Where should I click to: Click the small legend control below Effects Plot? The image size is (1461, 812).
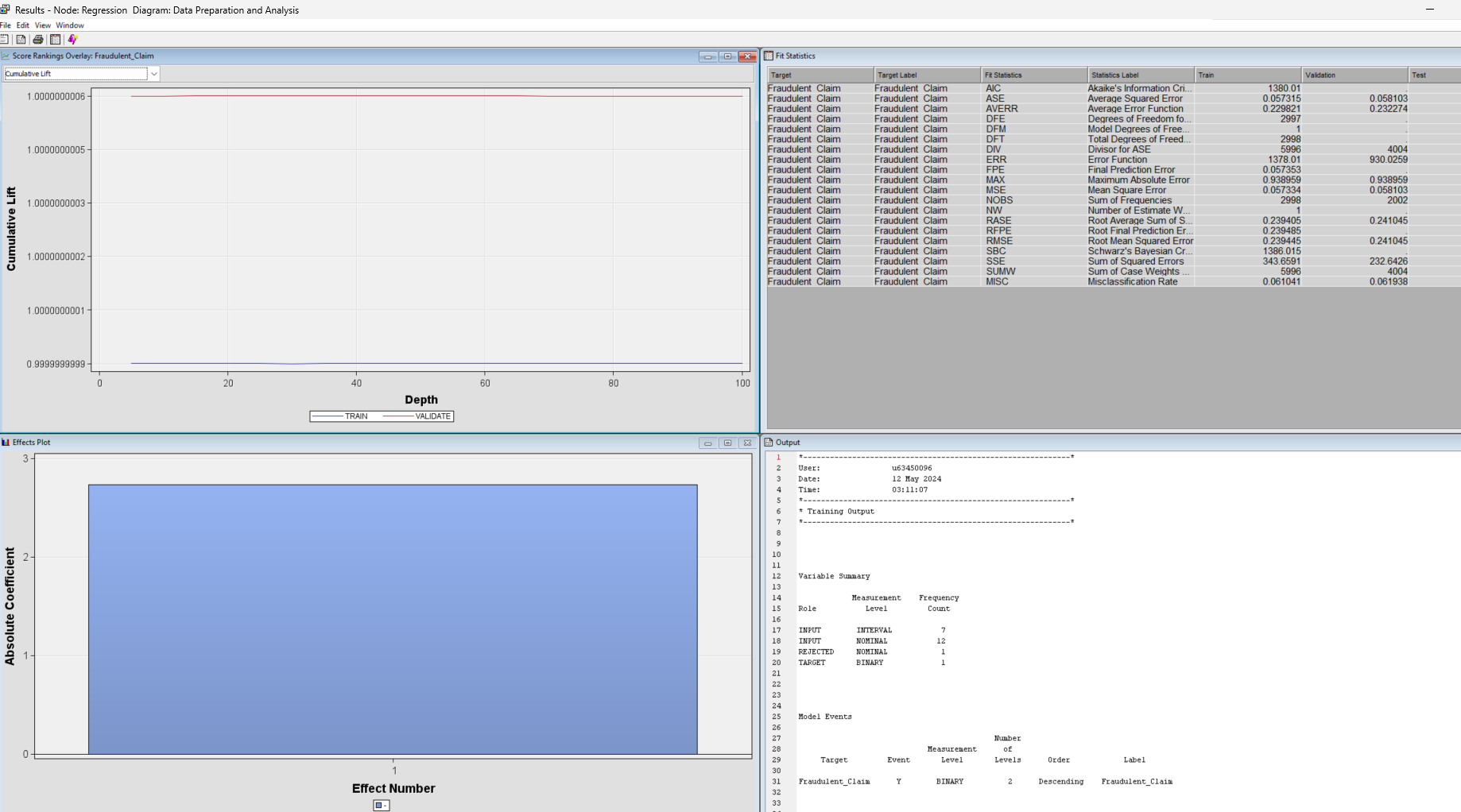point(381,805)
